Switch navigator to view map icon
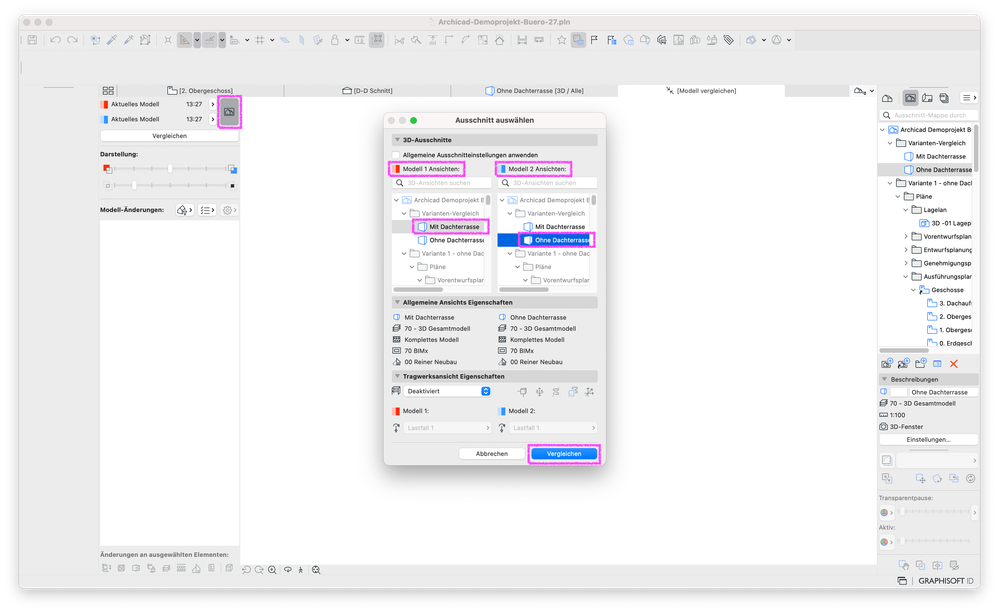The image size is (999, 612). pyautogui.click(x=910, y=97)
